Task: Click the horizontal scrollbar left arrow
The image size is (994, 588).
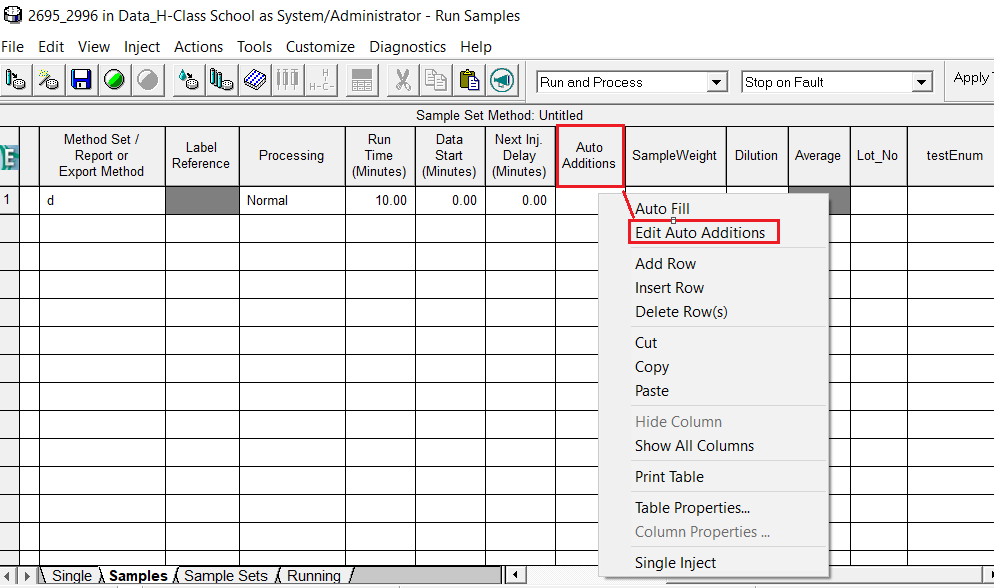Action: click(516, 575)
